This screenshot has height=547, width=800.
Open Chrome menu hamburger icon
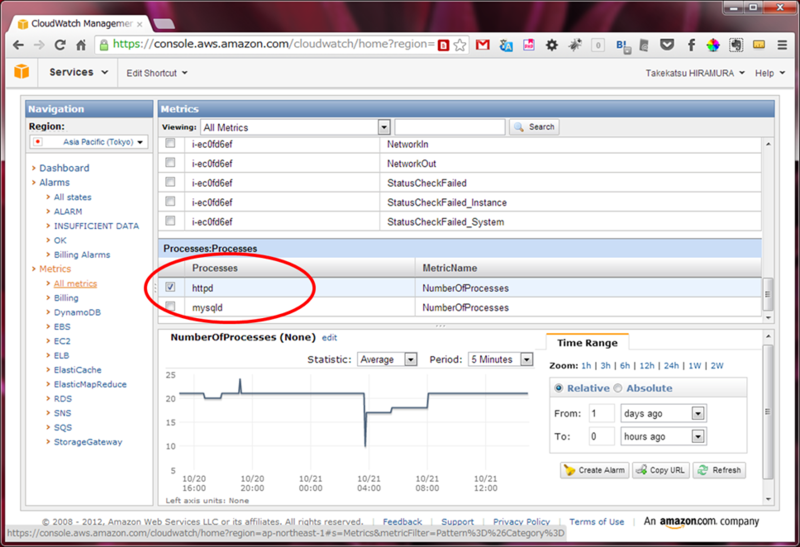tap(782, 45)
